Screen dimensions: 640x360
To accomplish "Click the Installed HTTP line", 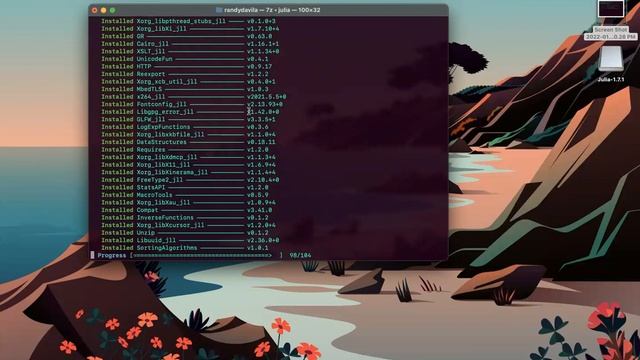I will pos(187,67).
